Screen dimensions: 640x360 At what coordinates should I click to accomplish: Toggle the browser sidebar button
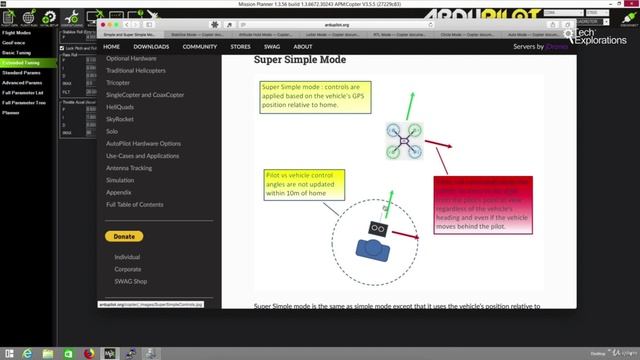[x=149, y=25]
